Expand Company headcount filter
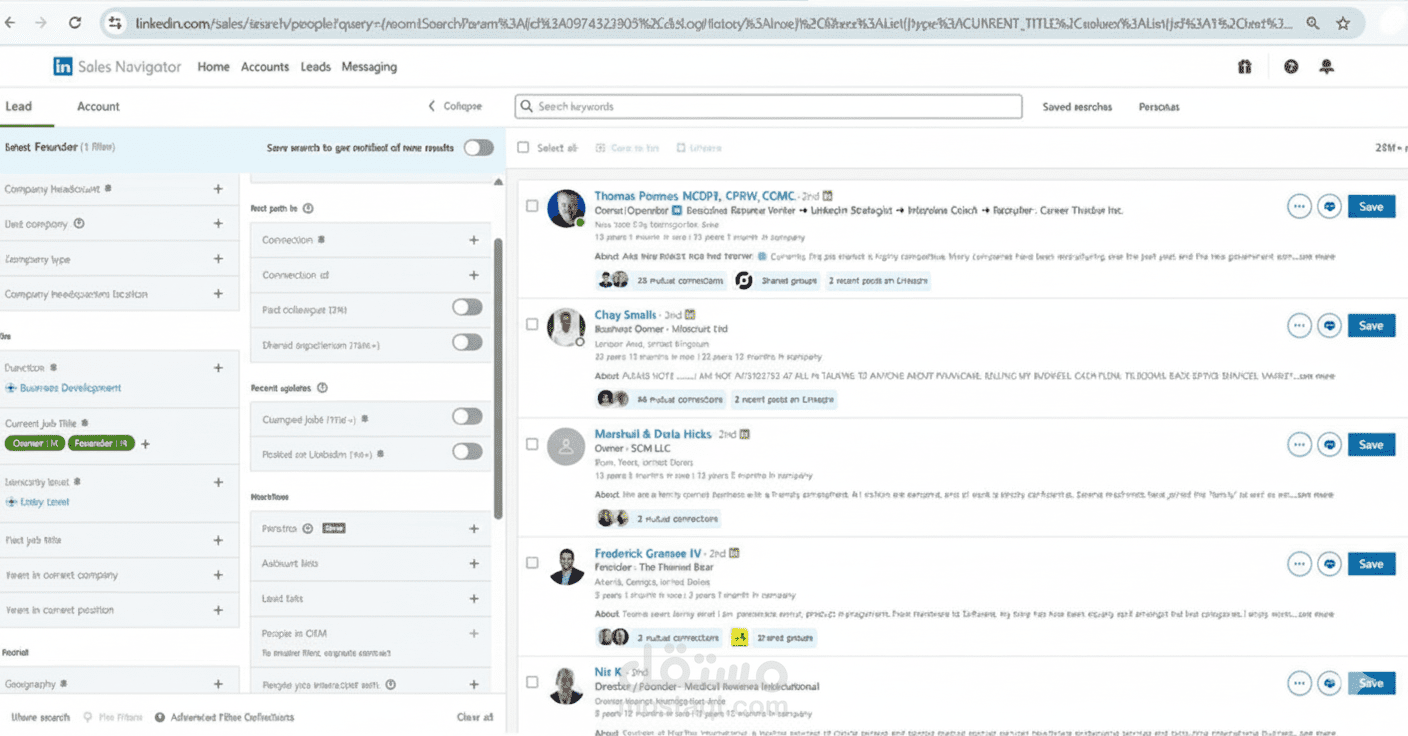 pos(218,189)
